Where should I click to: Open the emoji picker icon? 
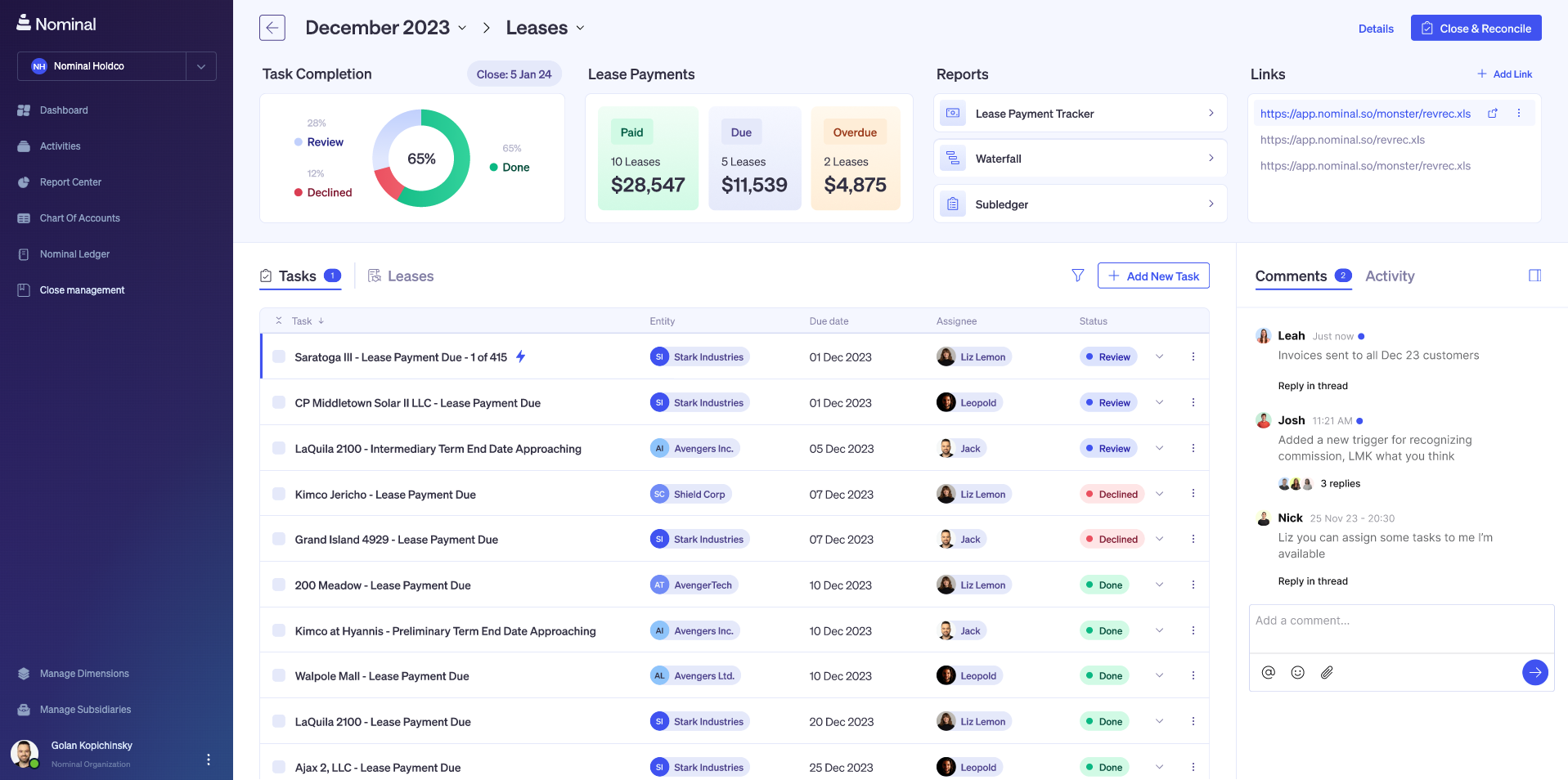(1297, 672)
